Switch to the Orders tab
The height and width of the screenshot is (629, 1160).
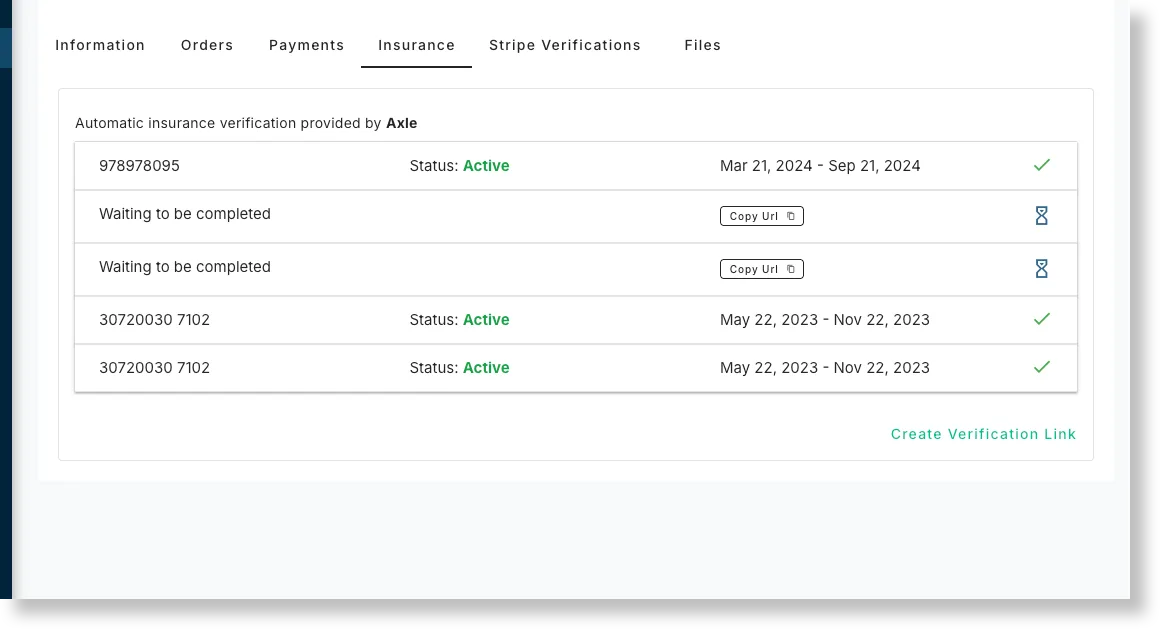(207, 45)
